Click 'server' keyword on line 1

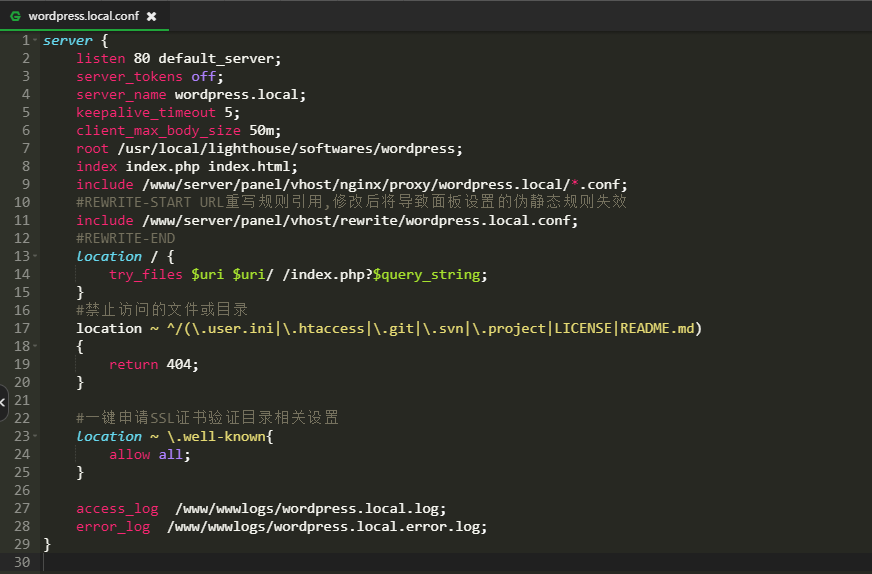tap(68, 40)
